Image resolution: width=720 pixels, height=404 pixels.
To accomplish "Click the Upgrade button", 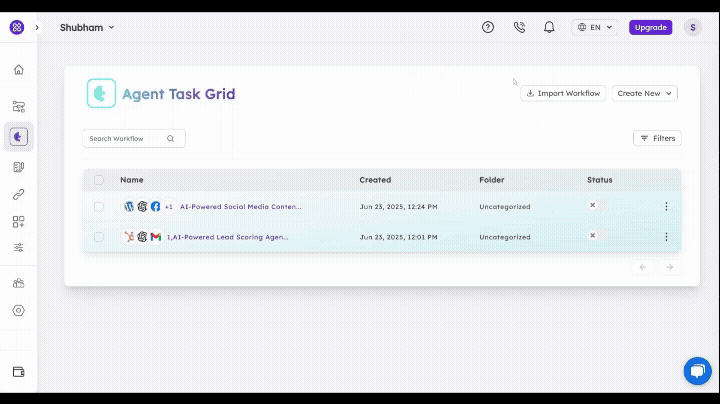I will 650,27.
